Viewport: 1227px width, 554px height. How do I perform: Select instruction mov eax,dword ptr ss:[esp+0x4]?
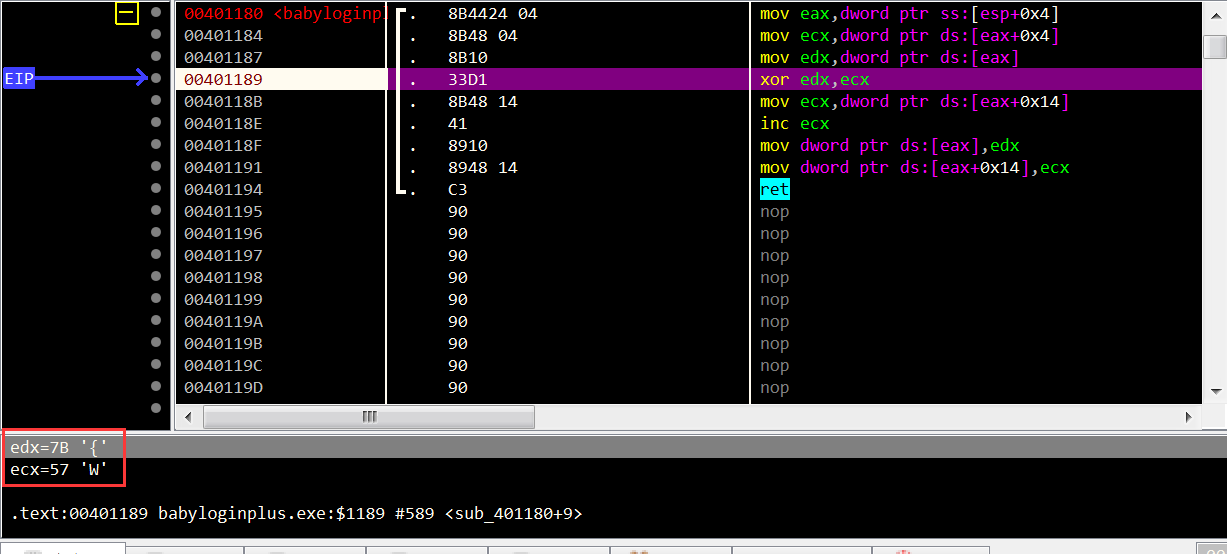[x=909, y=13]
